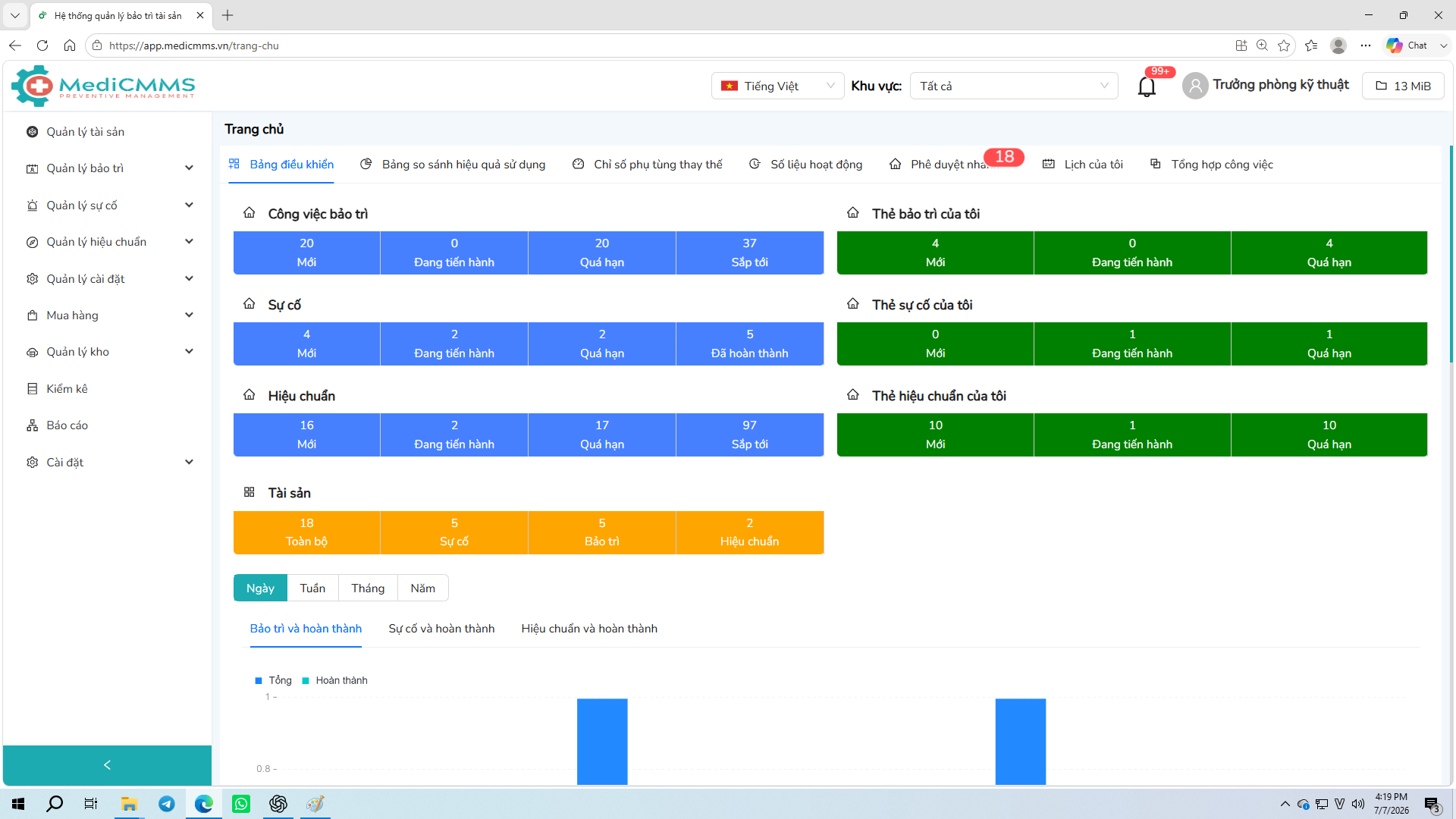Select the Ngày period toggle
The height and width of the screenshot is (819, 1456).
[260, 588]
